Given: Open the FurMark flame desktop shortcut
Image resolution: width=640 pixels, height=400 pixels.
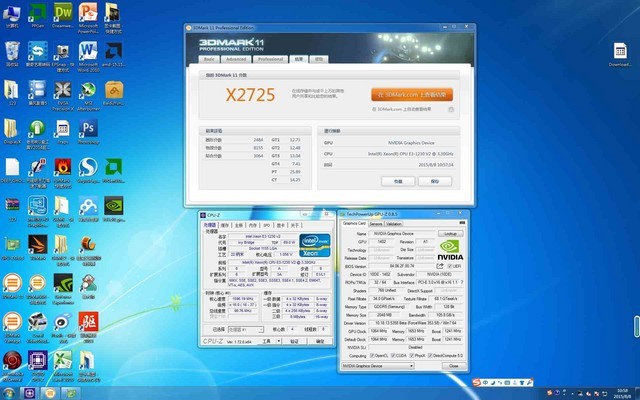Looking at the screenshot, I should coord(63,173).
